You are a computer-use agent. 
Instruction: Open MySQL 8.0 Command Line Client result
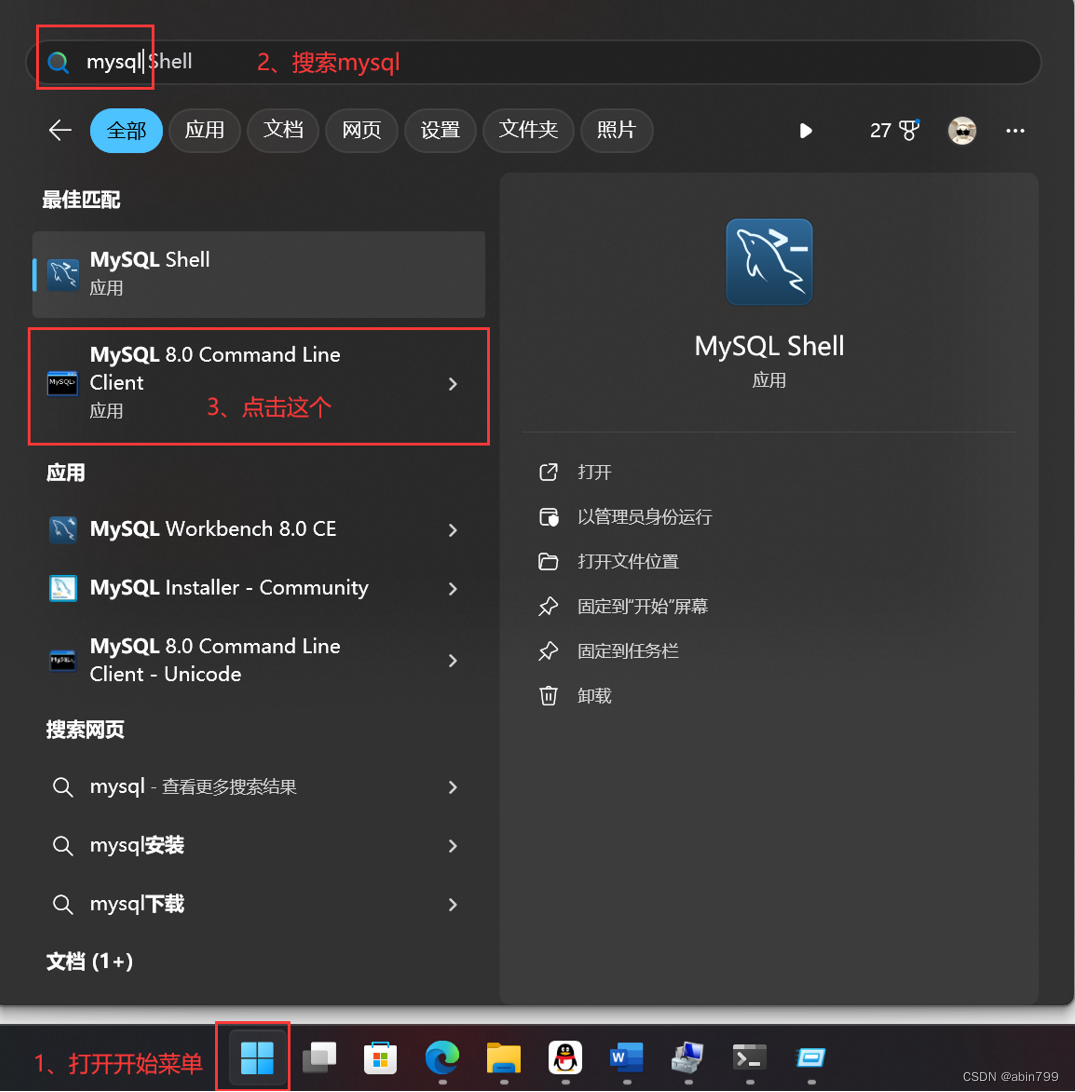tap(259, 383)
